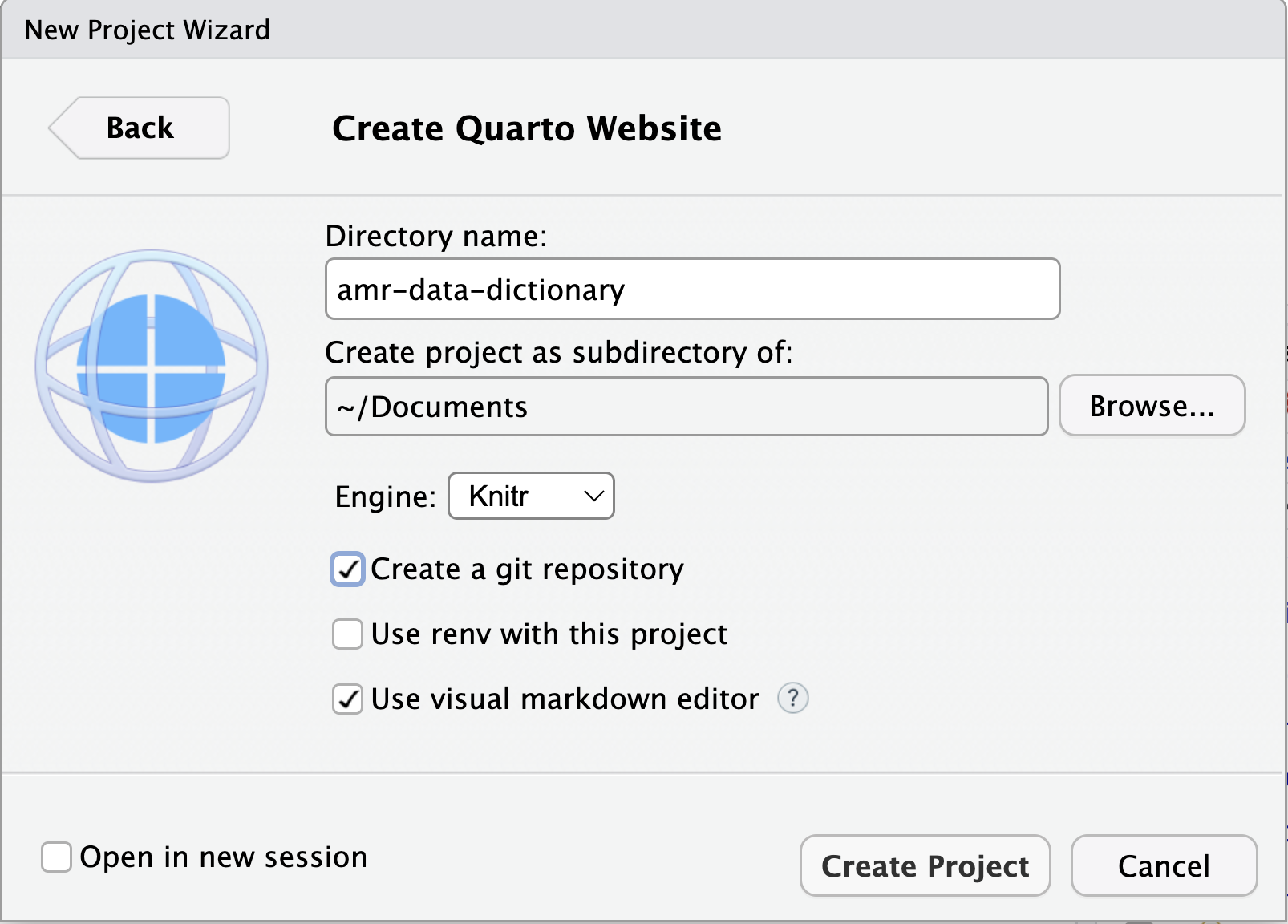Screen dimensions: 1288x924
Task: Click the ~/Documents subdirectory field
Action: coord(687,406)
